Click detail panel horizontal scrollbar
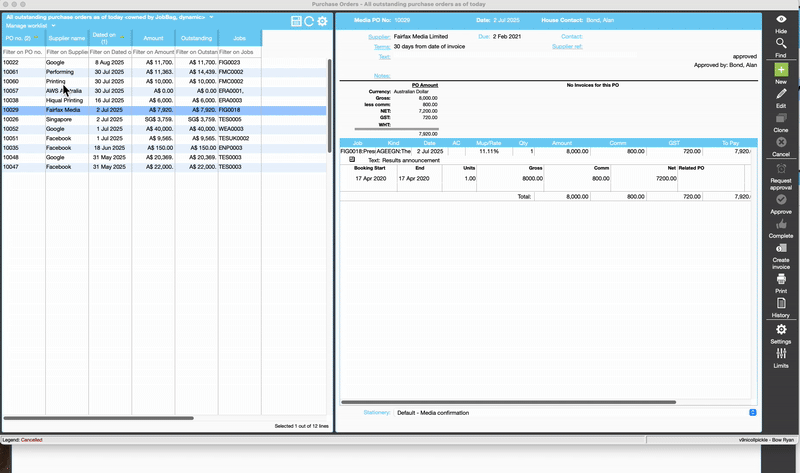 pyautogui.click(x=508, y=402)
